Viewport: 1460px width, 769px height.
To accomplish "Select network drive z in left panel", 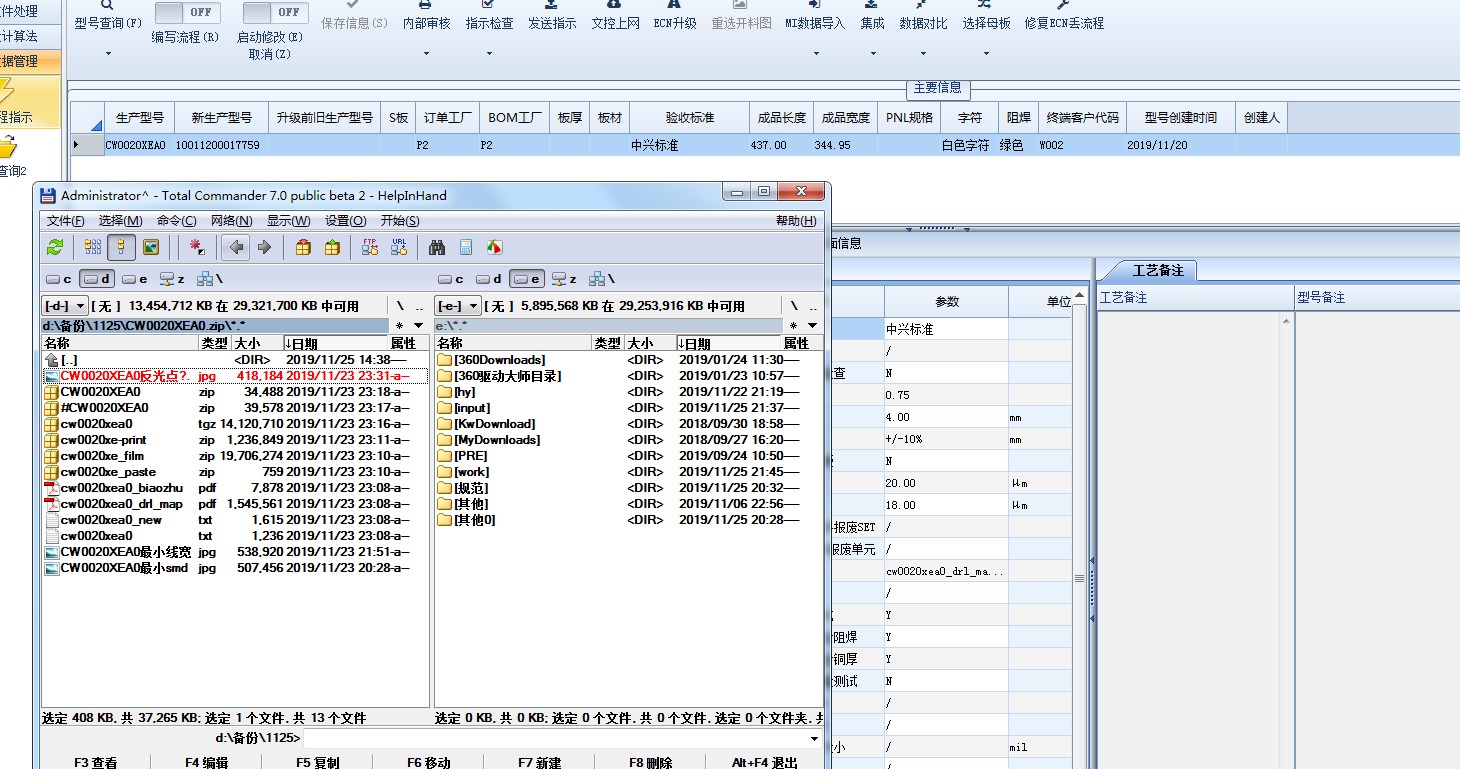I will (x=174, y=279).
